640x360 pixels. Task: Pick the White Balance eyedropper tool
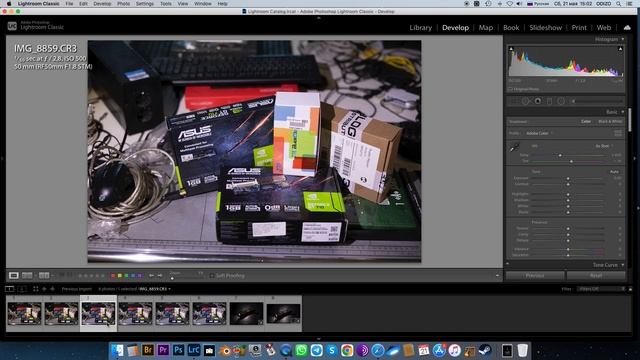tap(514, 147)
